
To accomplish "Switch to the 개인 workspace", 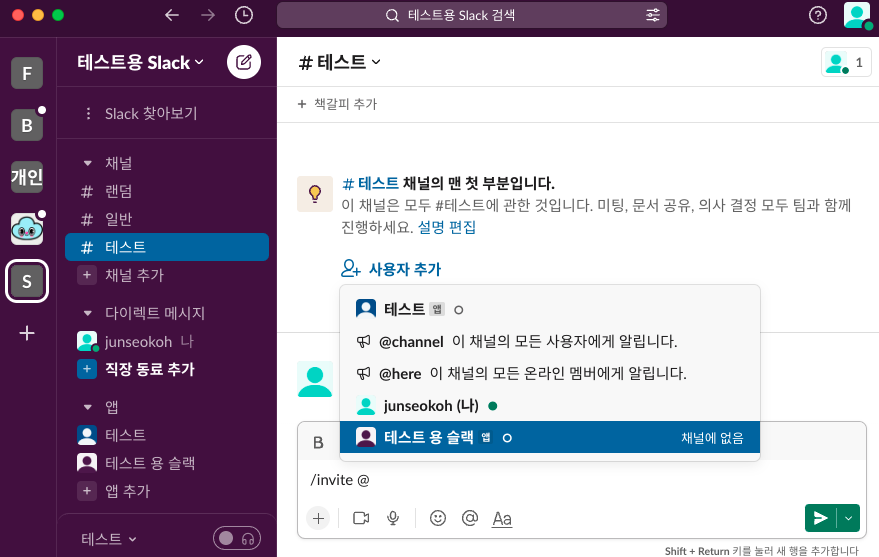I will point(27,177).
